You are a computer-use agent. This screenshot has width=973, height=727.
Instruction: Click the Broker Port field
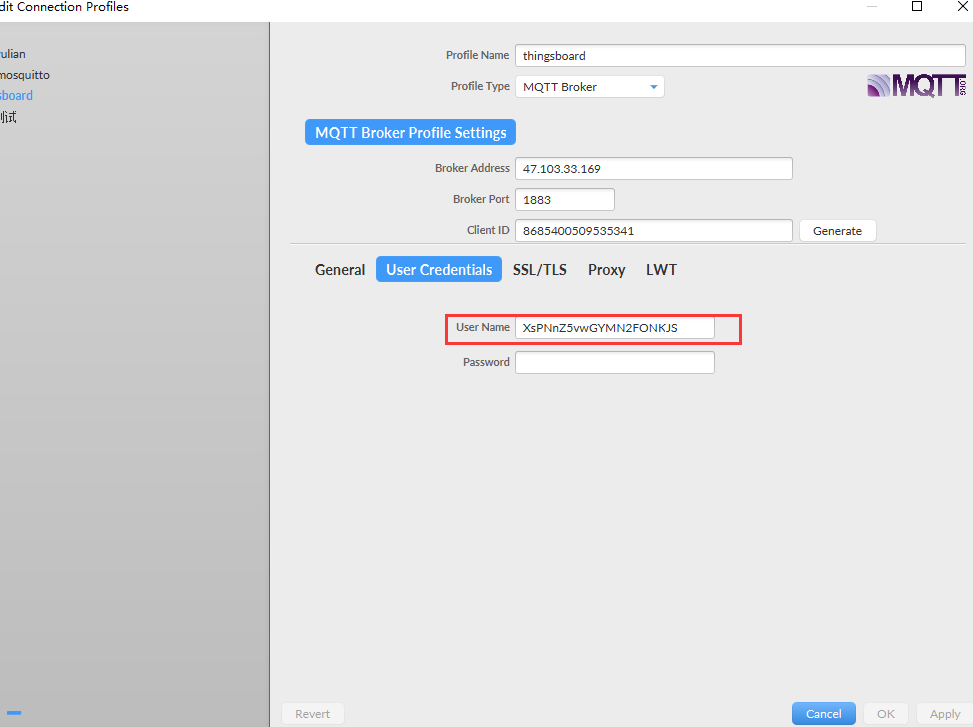565,200
